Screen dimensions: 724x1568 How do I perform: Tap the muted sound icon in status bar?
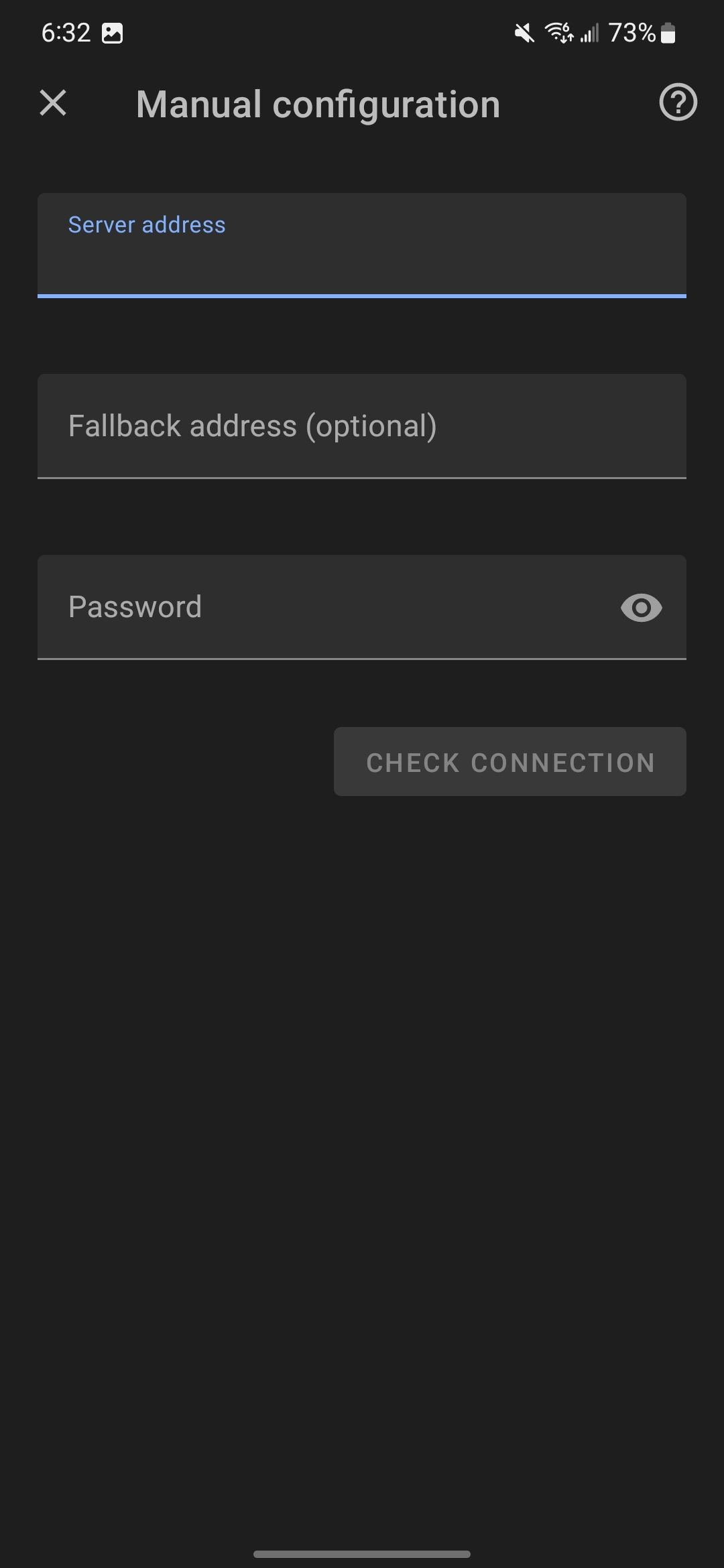coord(524,33)
